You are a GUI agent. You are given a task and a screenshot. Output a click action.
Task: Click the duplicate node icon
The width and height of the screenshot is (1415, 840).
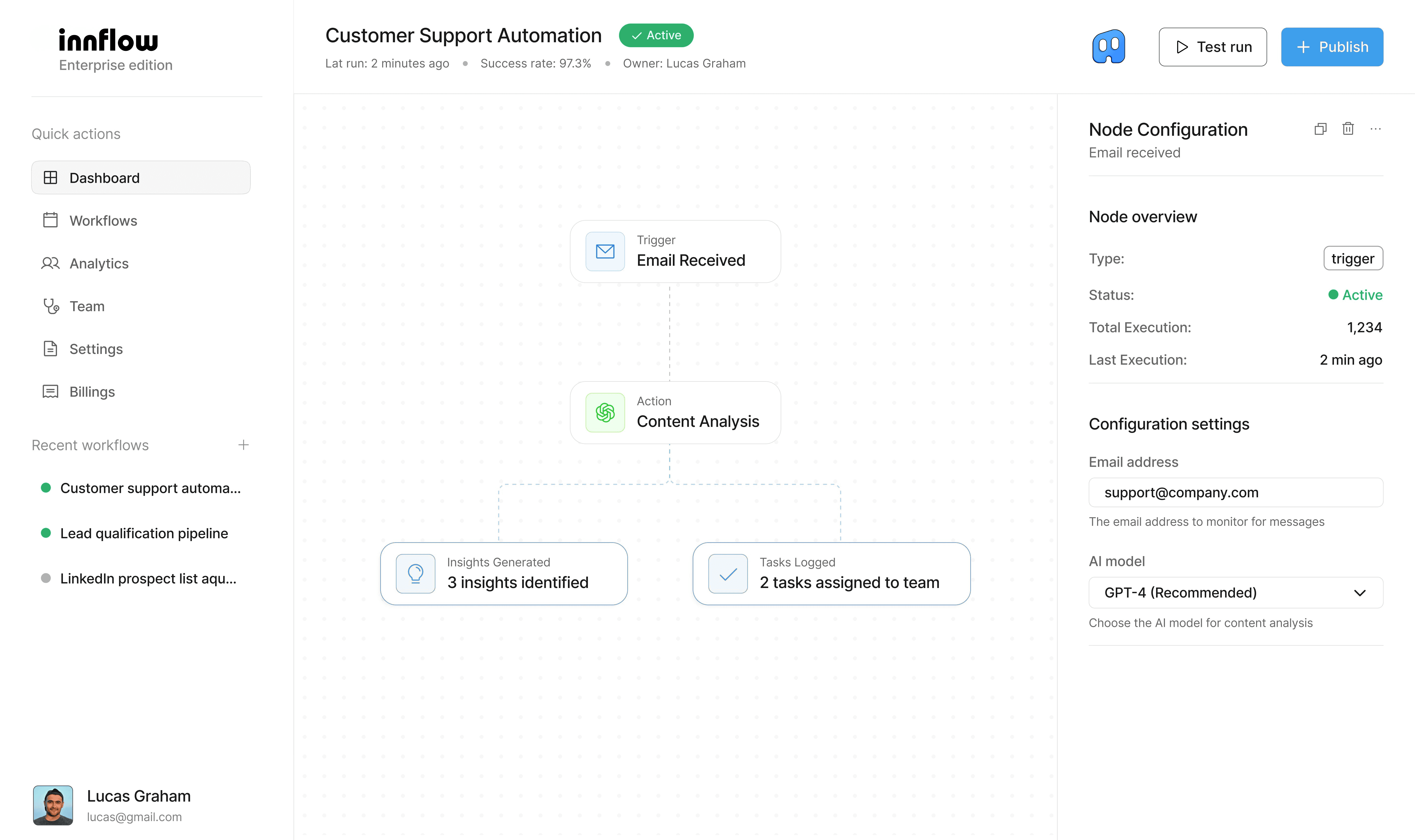(1320, 129)
